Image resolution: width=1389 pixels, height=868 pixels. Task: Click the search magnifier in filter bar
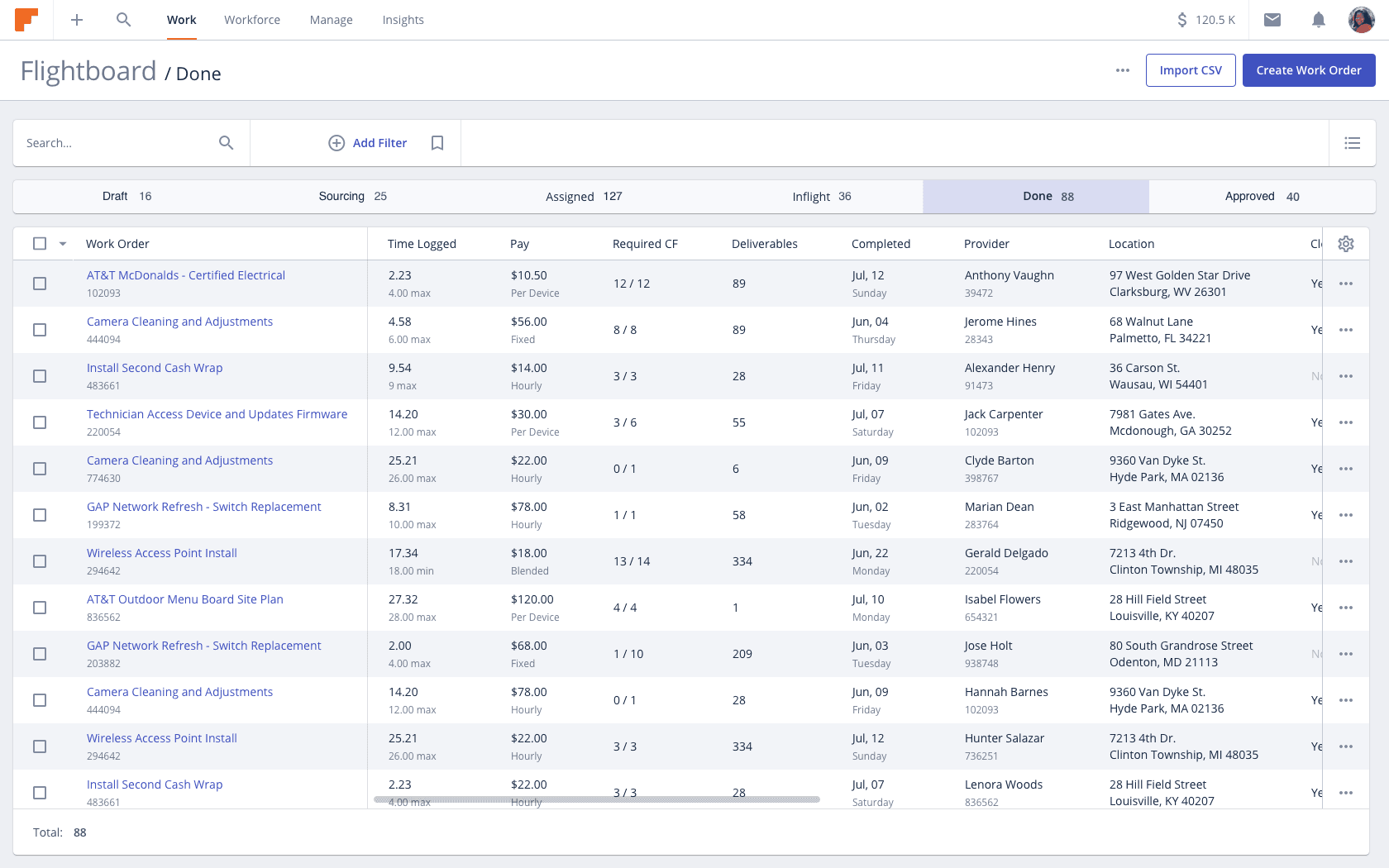coord(226,143)
